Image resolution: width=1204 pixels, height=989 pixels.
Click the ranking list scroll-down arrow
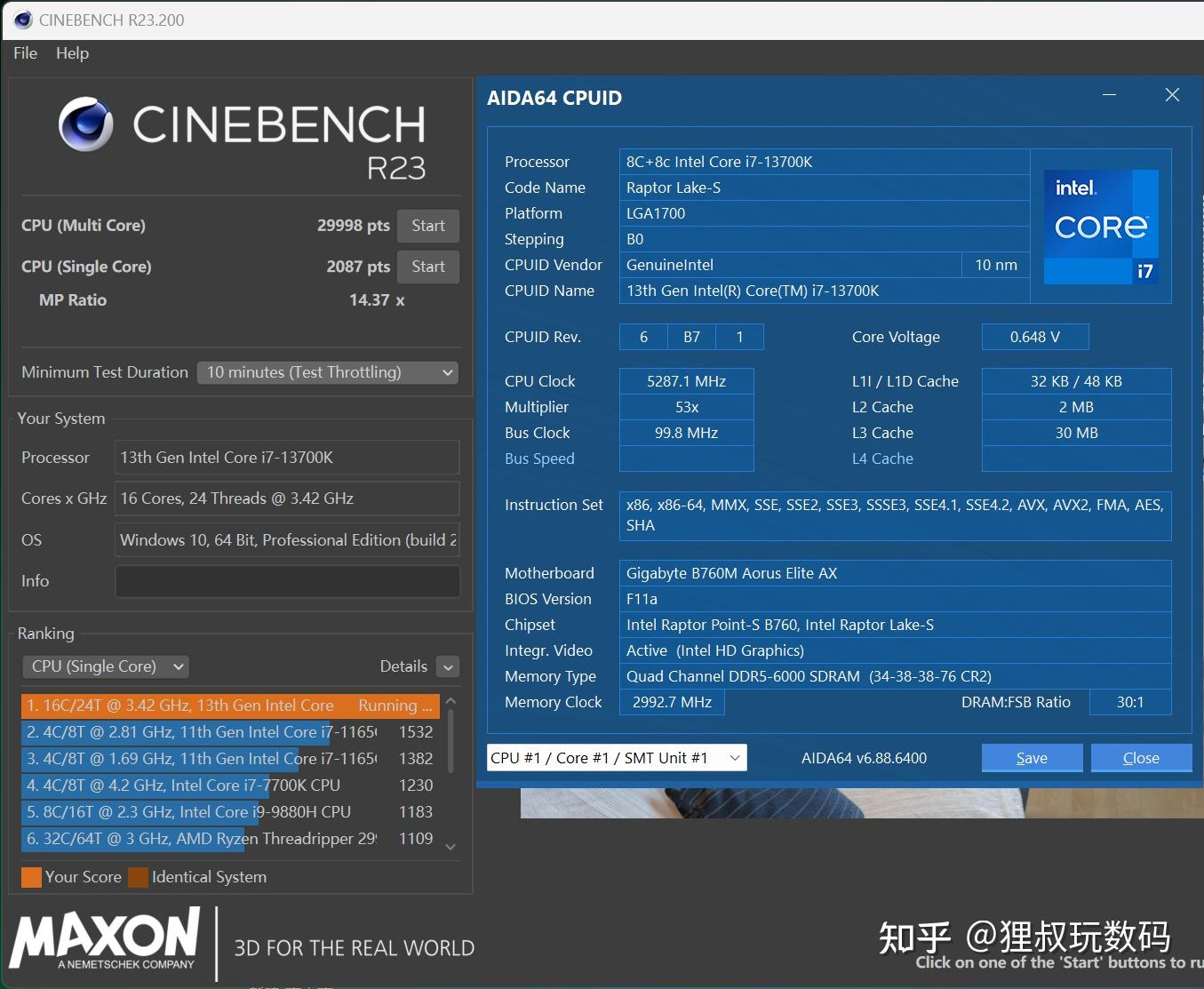coord(451,847)
